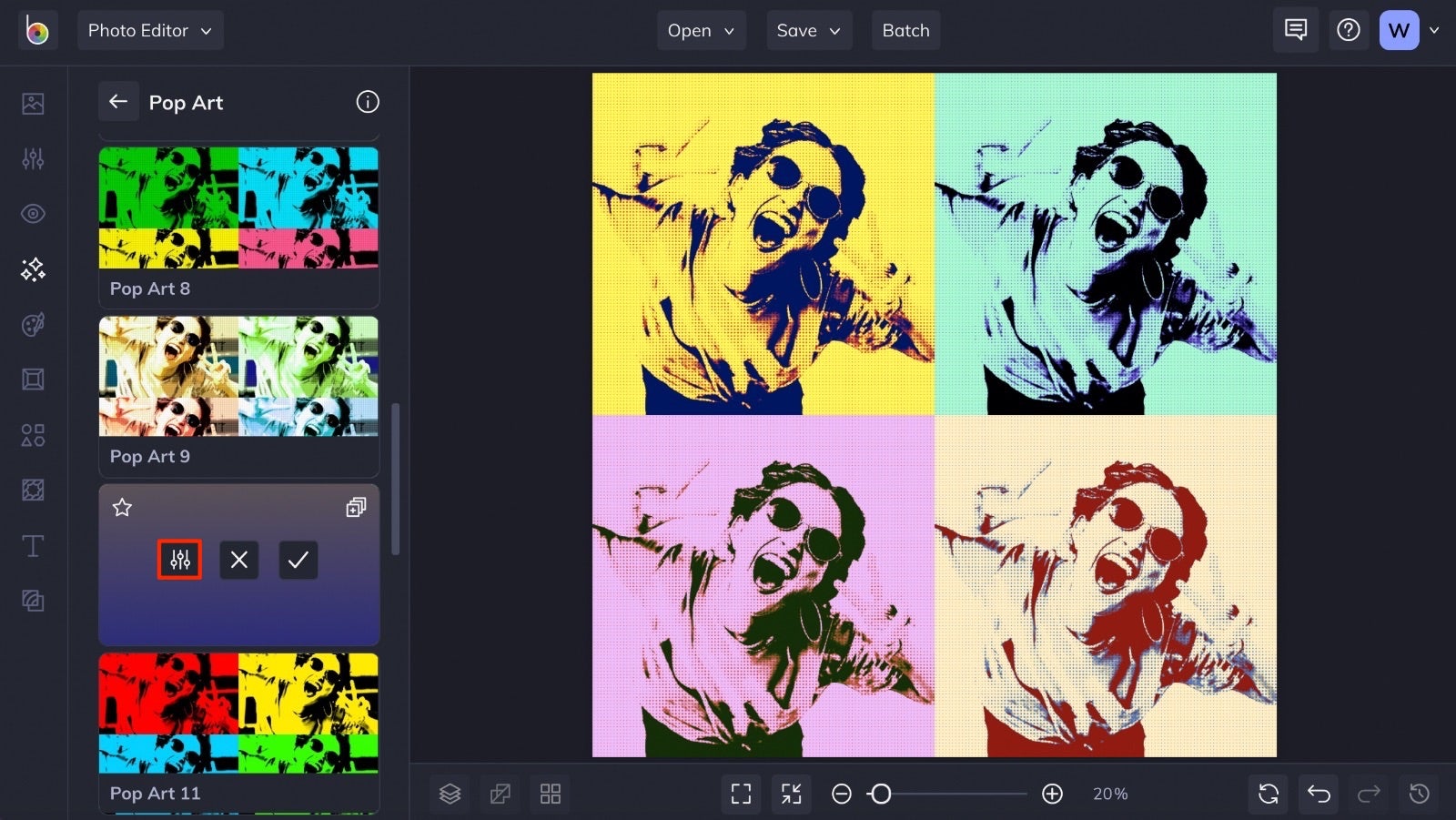This screenshot has width=1456, height=820.
Task: Click the Batch button
Action: click(905, 29)
